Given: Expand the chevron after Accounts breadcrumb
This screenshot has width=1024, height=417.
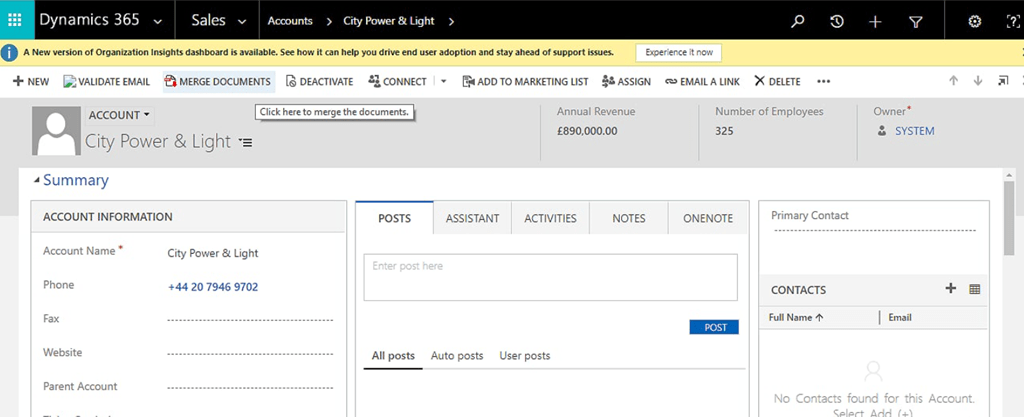Looking at the screenshot, I should click(x=328, y=21).
